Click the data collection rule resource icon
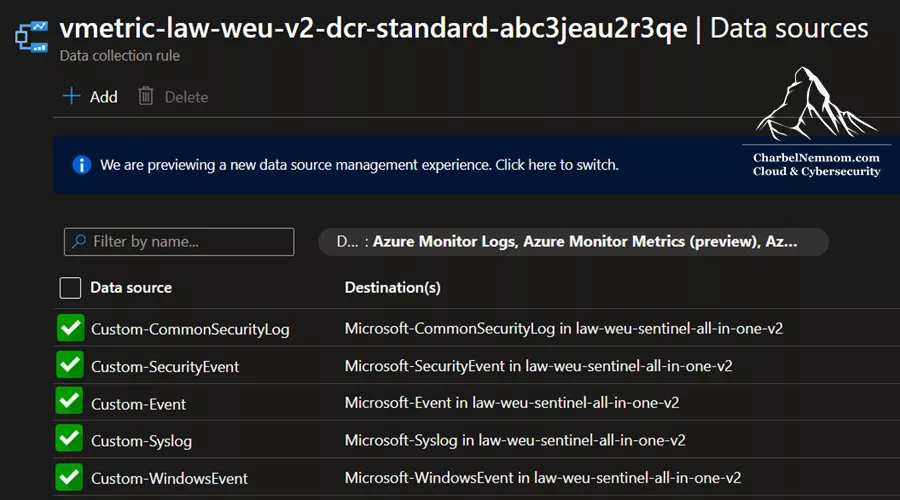The width and height of the screenshot is (900, 500). (32, 37)
